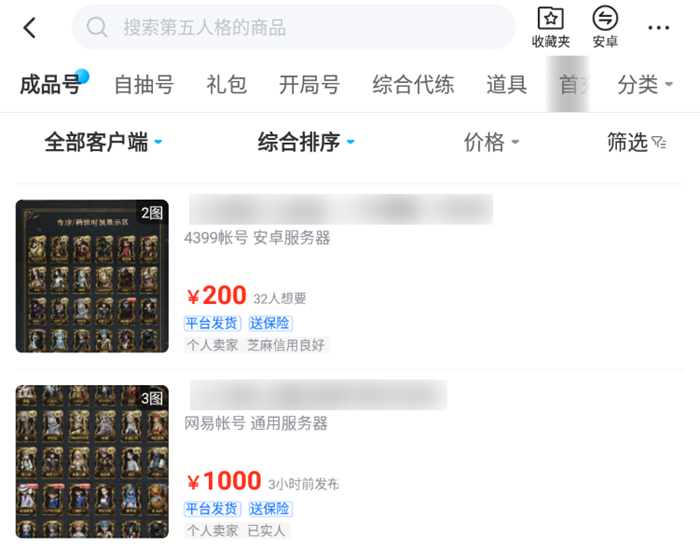The height and width of the screenshot is (552, 700).
Task: Open the 开局号 tab
Action: click(309, 84)
